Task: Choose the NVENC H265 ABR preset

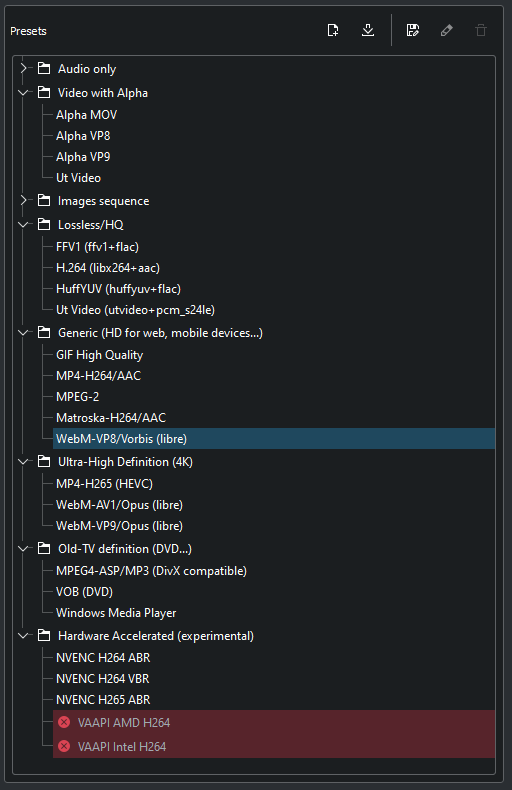Action: pyautogui.click(x=274, y=700)
